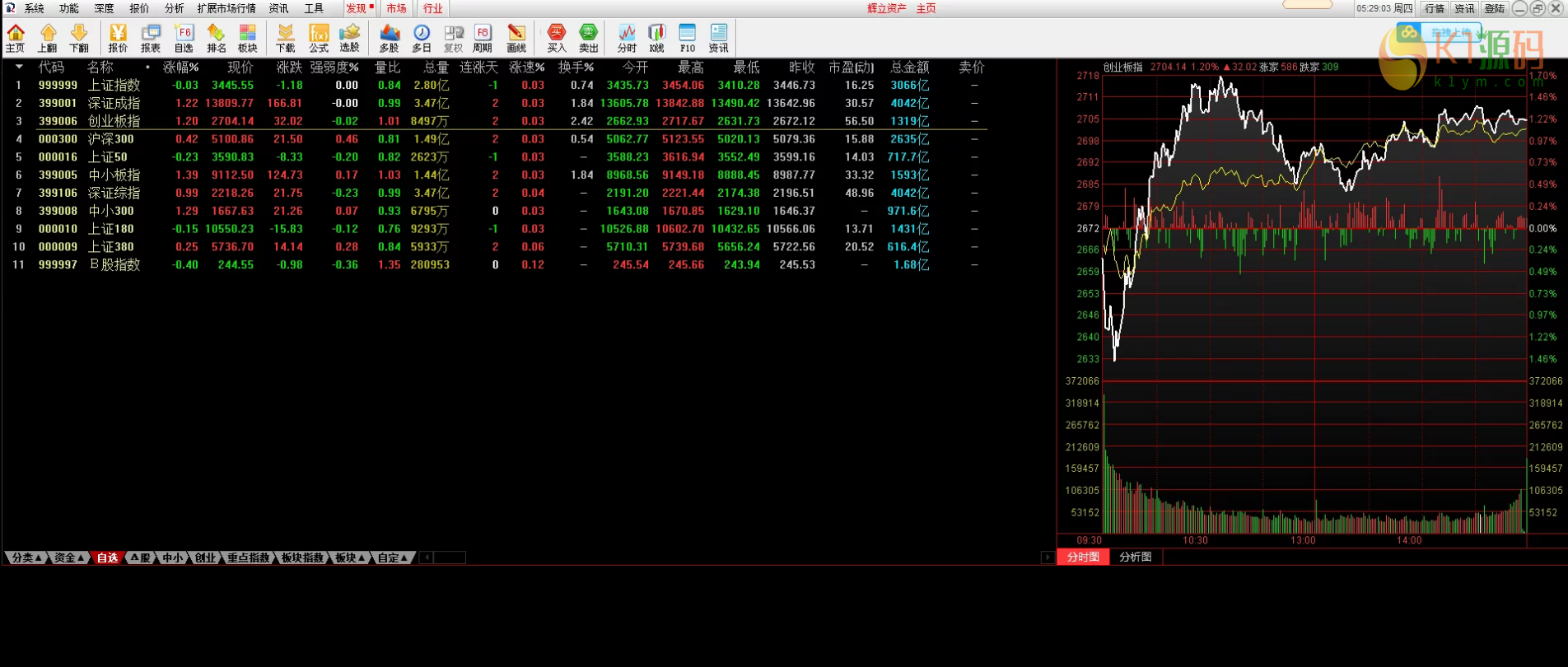Click stock code 399005 in the table
Viewport: 1568px width, 667px height.
click(58, 175)
